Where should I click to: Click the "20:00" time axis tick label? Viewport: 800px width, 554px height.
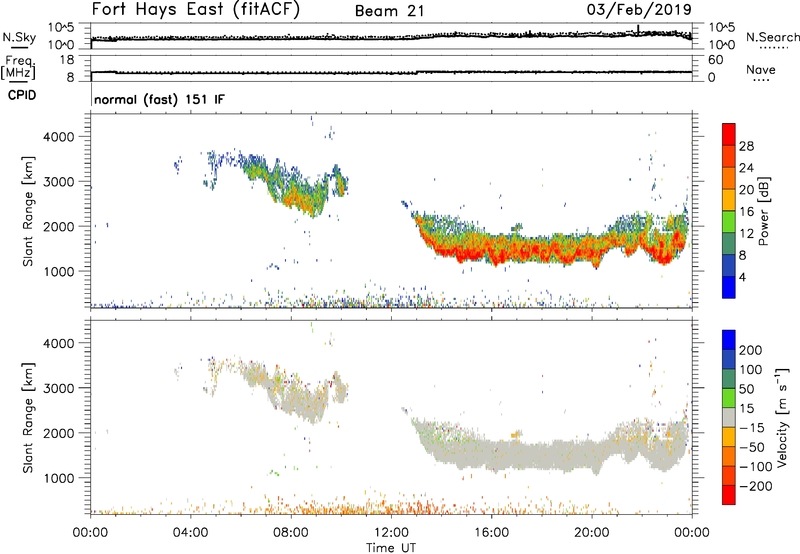592,533
